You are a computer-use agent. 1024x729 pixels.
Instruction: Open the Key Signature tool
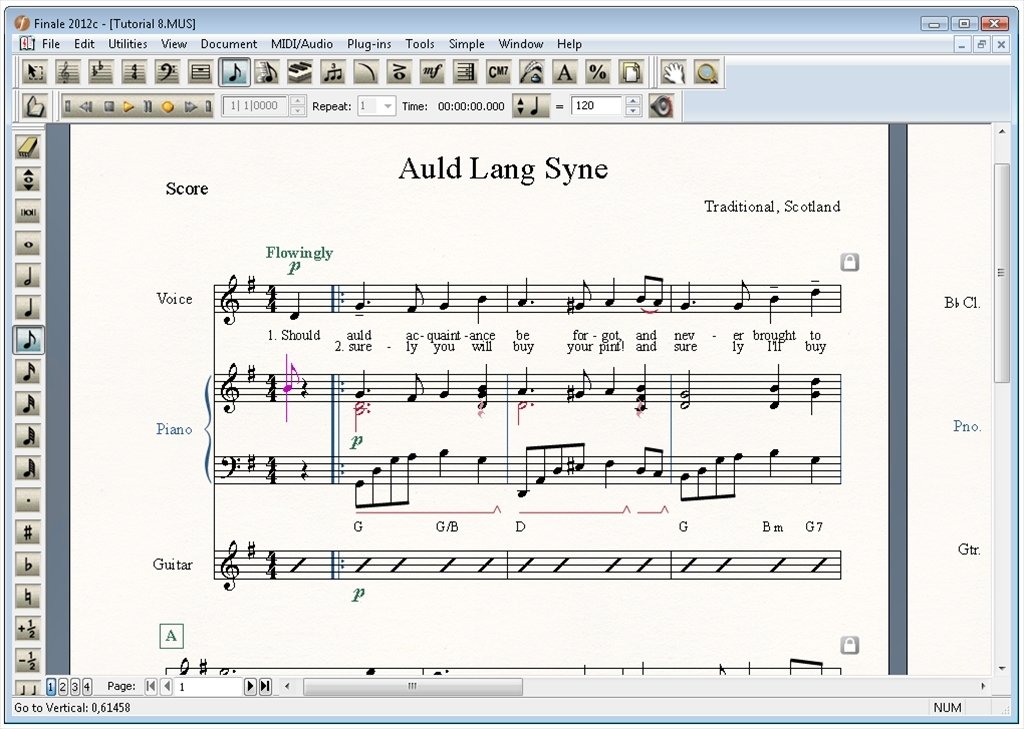[x=101, y=72]
